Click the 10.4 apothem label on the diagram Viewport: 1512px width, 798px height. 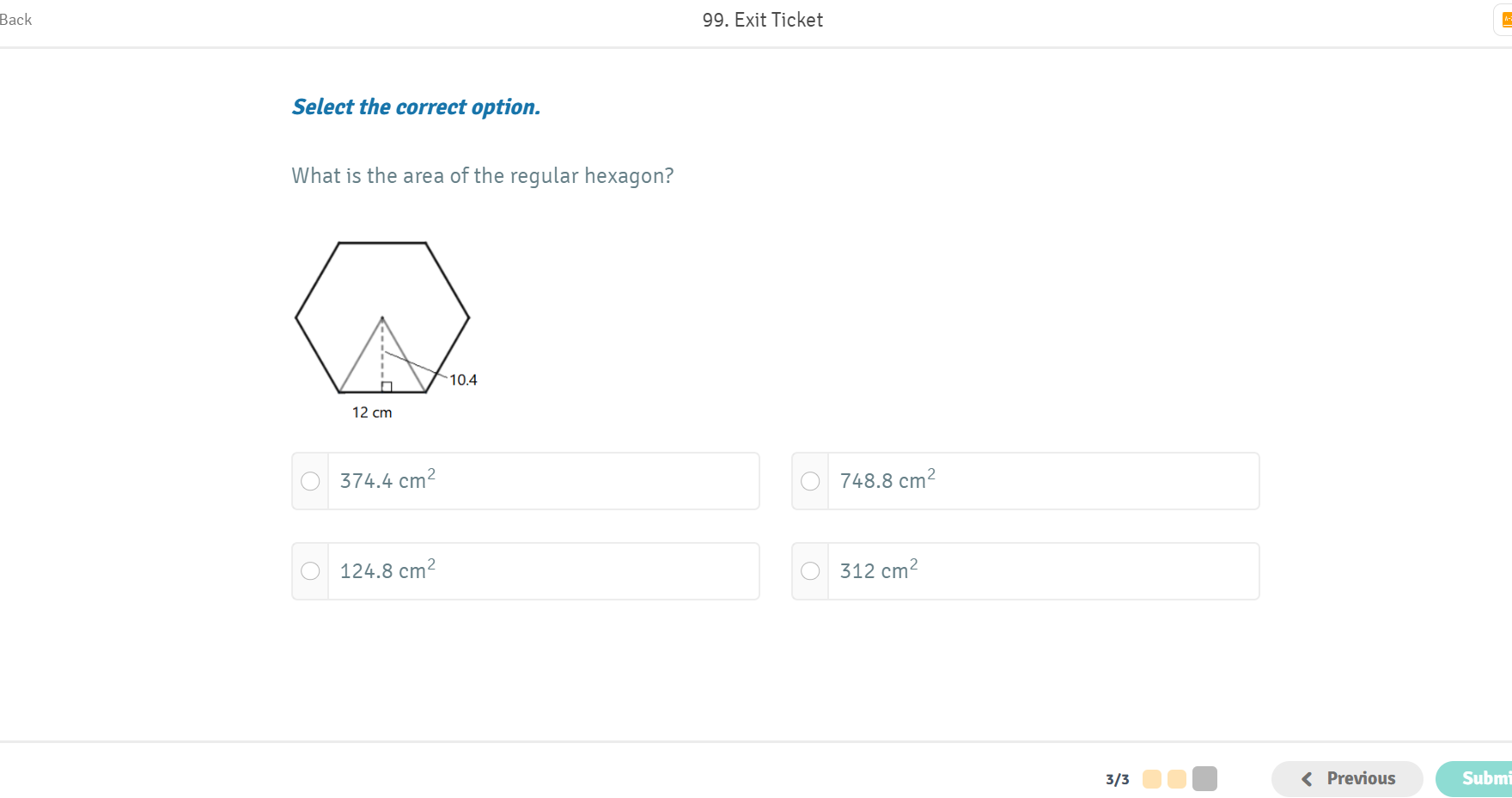click(x=463, y=380)
